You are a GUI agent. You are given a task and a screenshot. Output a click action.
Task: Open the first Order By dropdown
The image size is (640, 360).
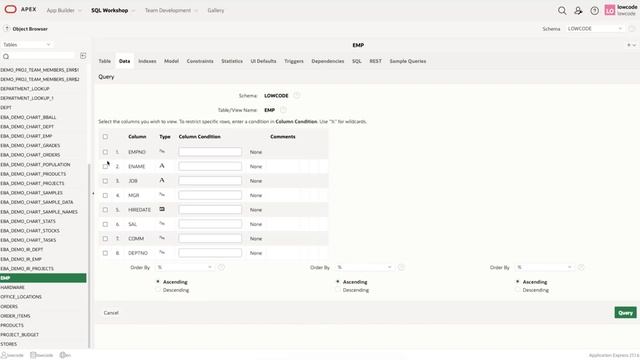[x=185, y=267]
